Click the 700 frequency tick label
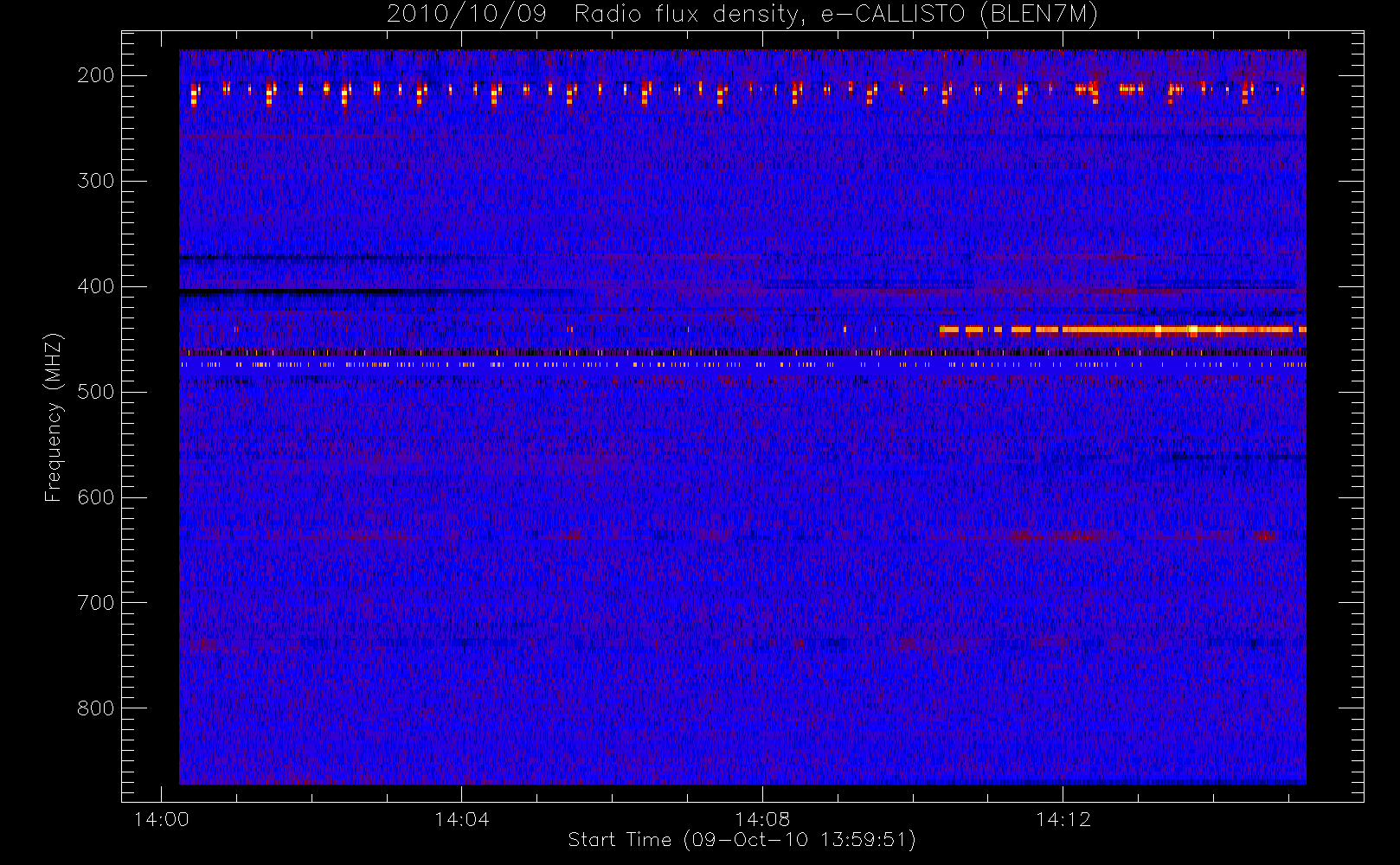The height and width of the screenshot is (865, 1400). (96, 603)
